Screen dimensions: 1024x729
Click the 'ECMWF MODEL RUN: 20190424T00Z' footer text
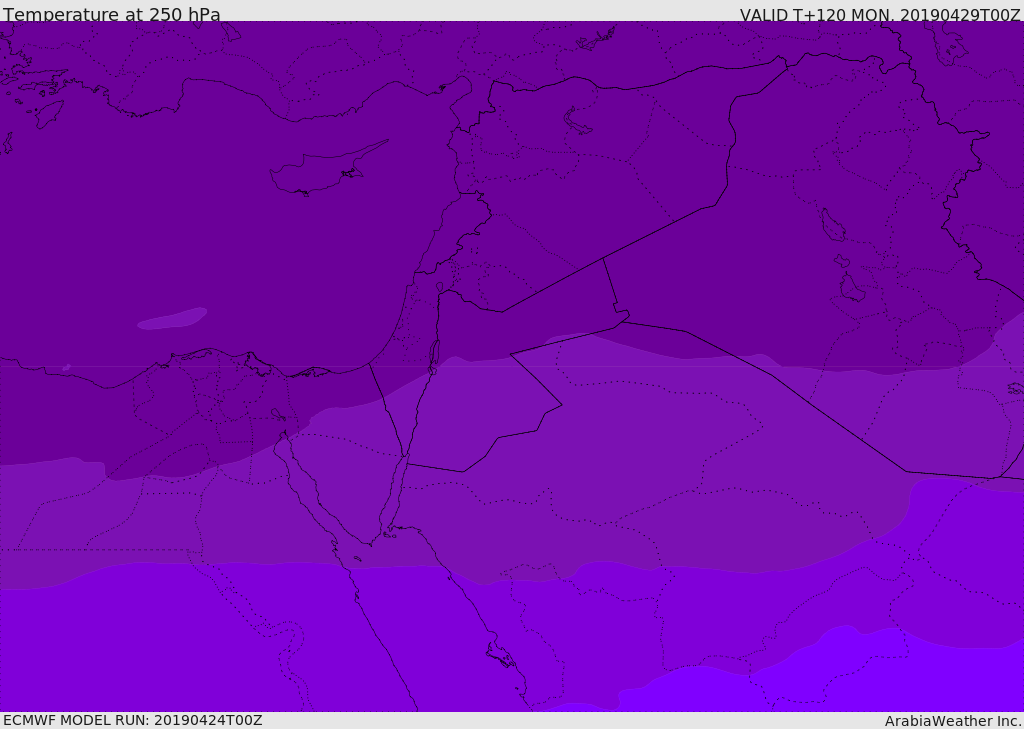[x=133, y=720]
